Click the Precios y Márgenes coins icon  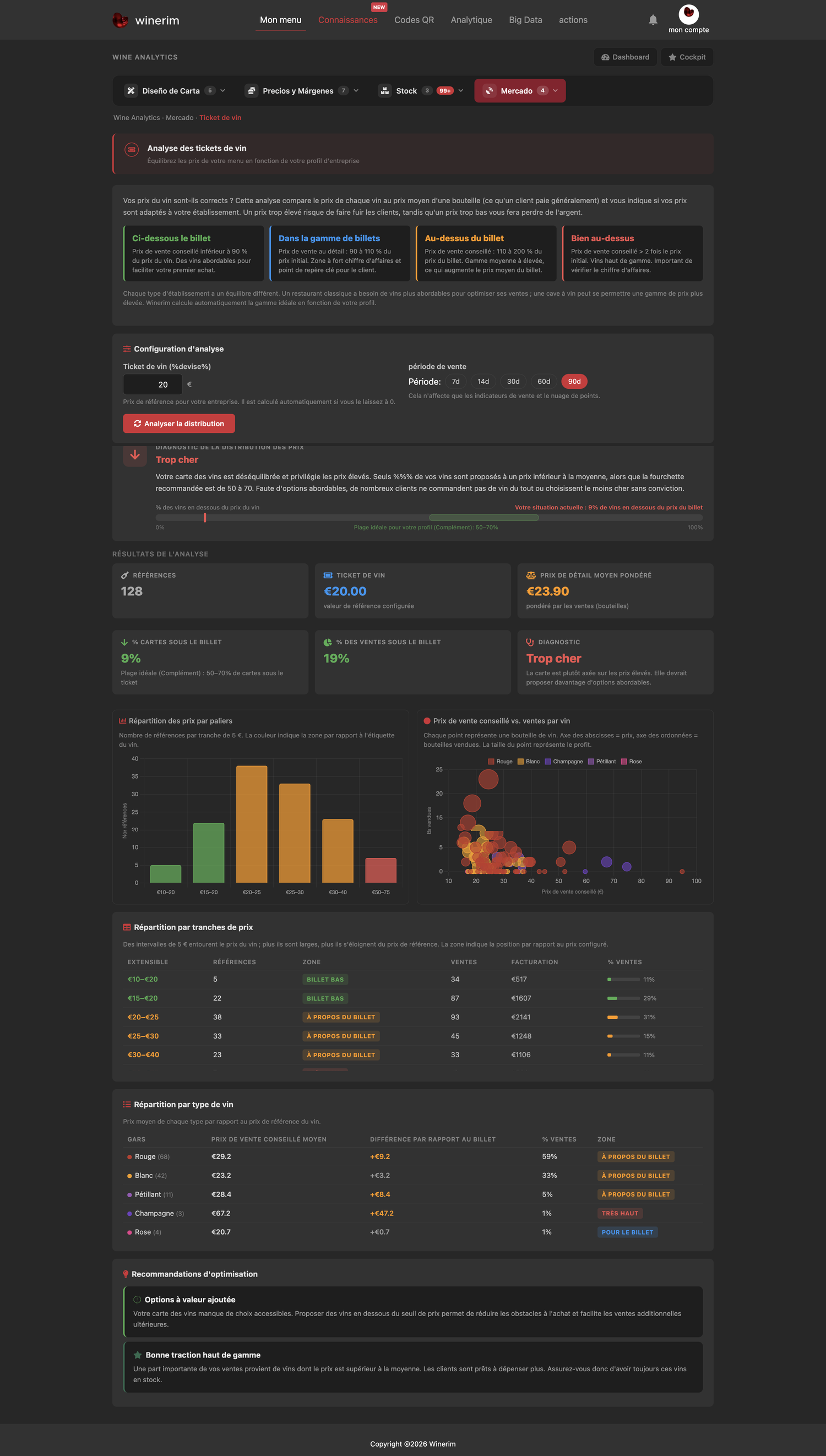(x=251, y=91)
